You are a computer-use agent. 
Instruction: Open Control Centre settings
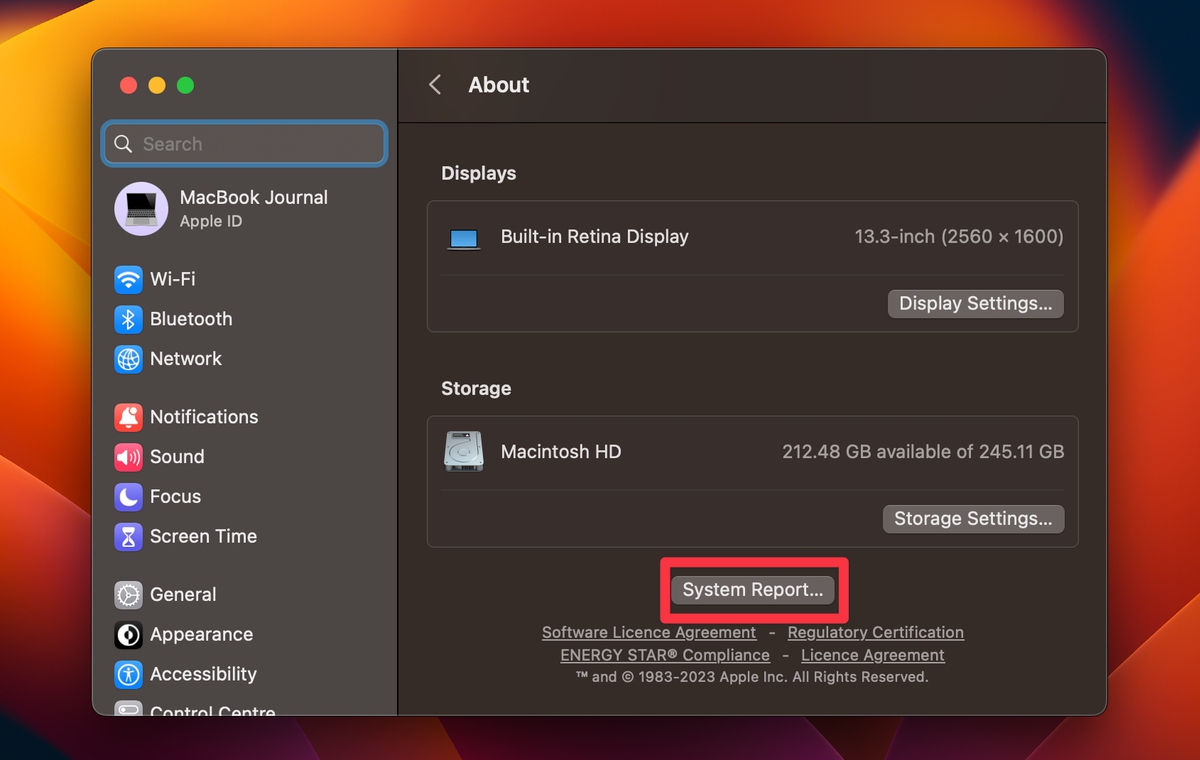[x=129, y=710]
